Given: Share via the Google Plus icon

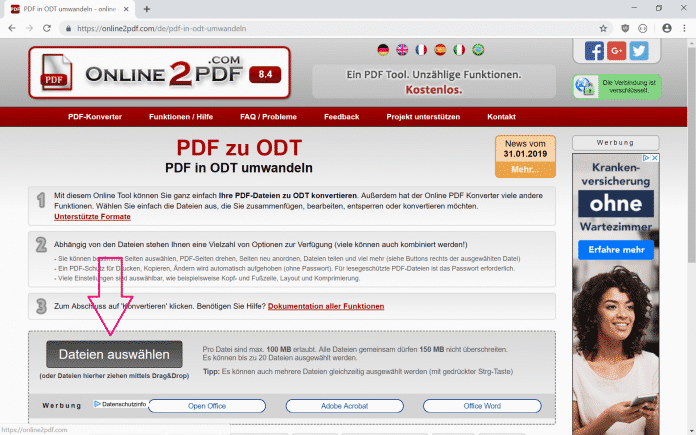Looking at the screenshot, I should tap(616, 50).
